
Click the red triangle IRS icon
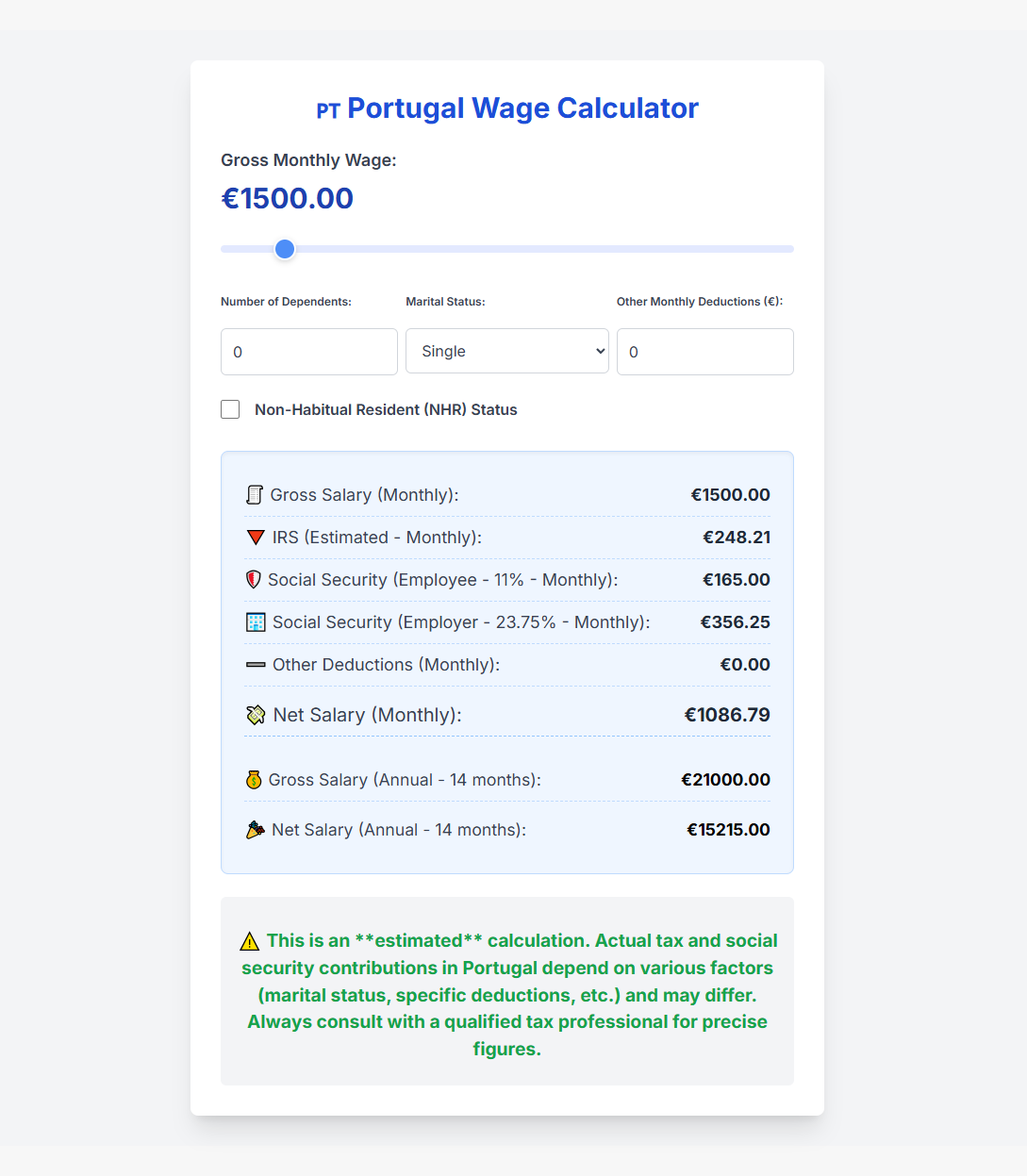coord(255,538)
